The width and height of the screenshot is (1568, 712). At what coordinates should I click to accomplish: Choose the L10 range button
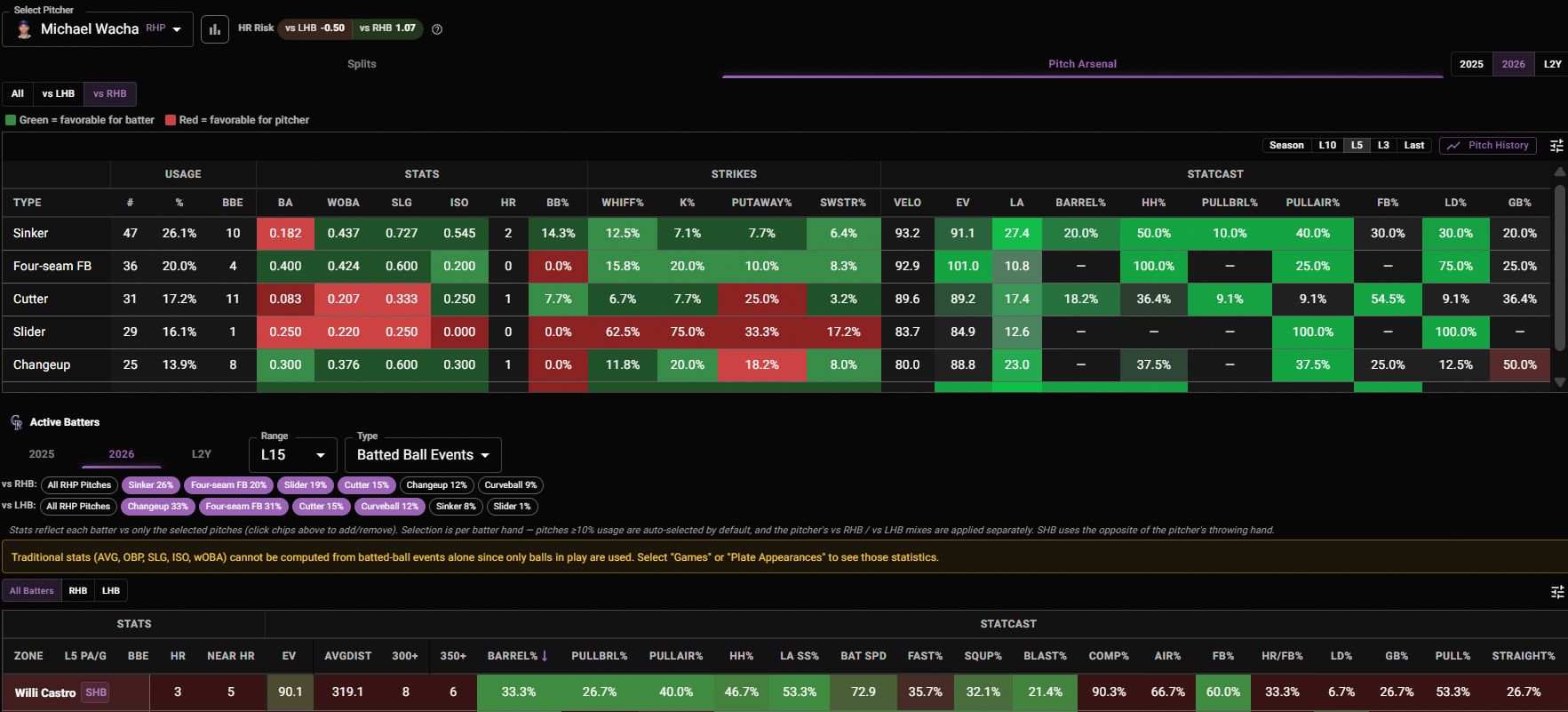pos(1327,146)
